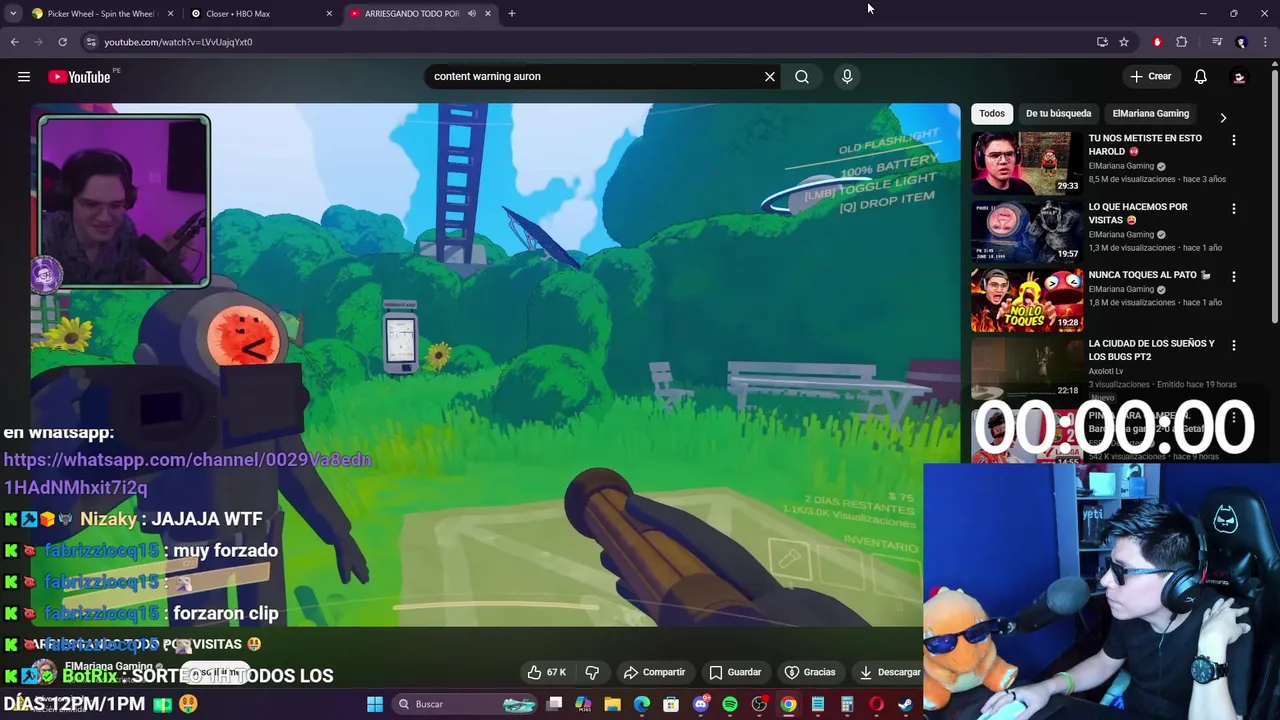
Task: Select the 'ElMariana Gaming' filter chip
Action: click(x=1150, y=113)
